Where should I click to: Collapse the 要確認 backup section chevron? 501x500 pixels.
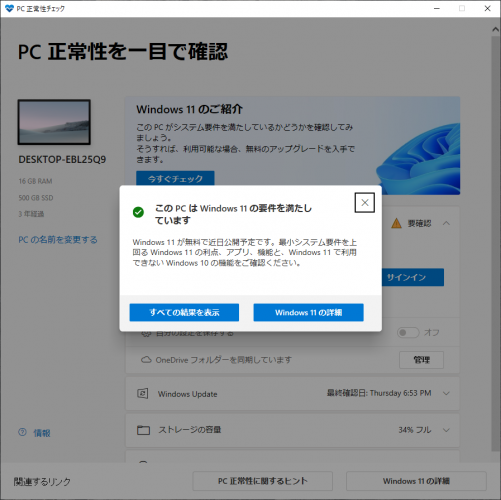pyautogui.click(x=446, y=223)
